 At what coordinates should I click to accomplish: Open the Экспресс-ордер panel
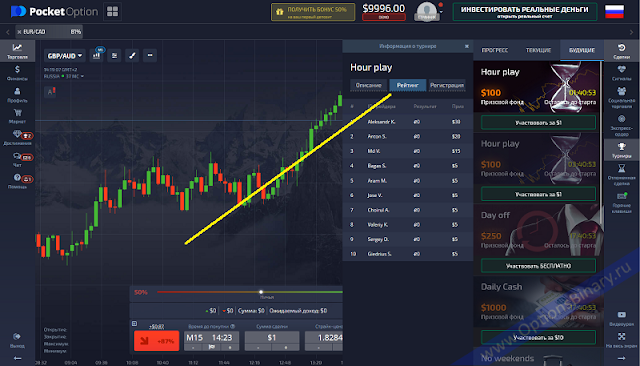pyautogui.click(x=621, y=125)
